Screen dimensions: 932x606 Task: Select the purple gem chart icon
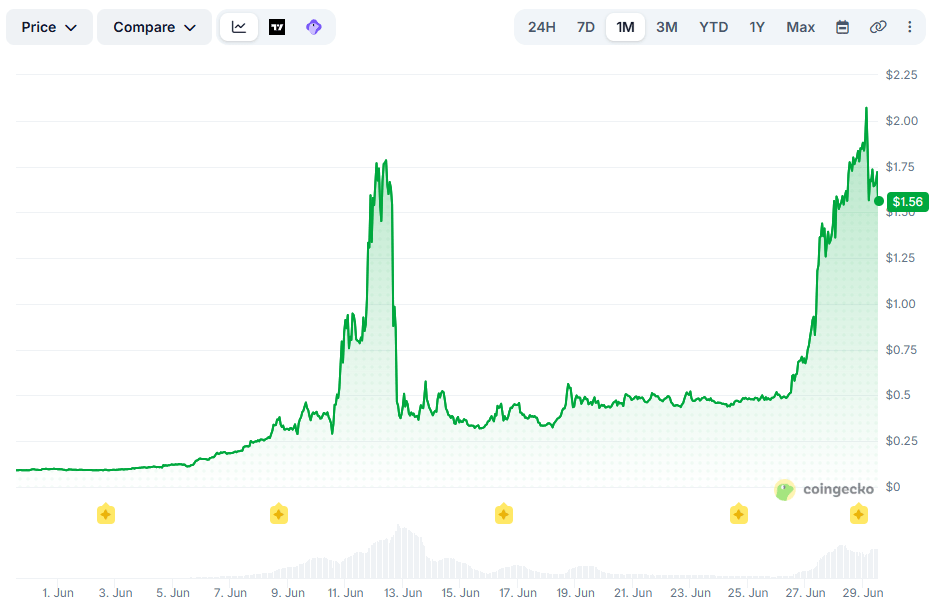(314, 27)
